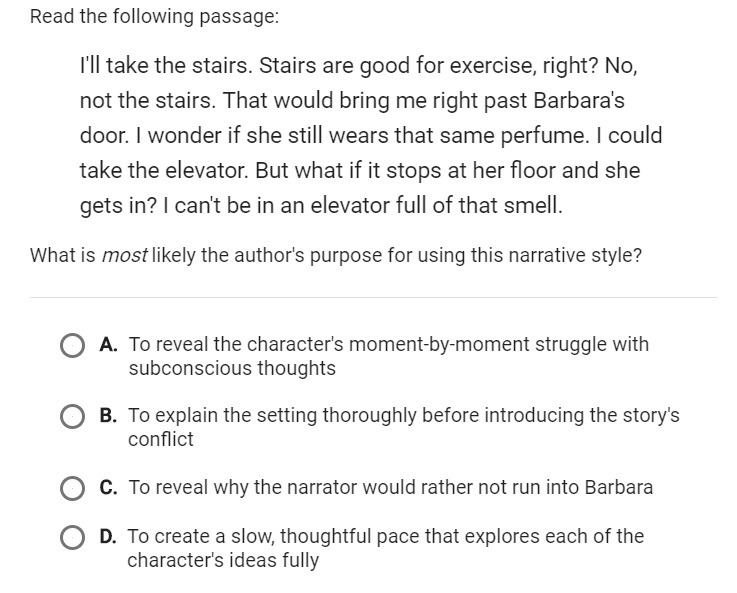The image size is (737, 593).
Task: Choose radio button for option C
Action: point(72,488)
